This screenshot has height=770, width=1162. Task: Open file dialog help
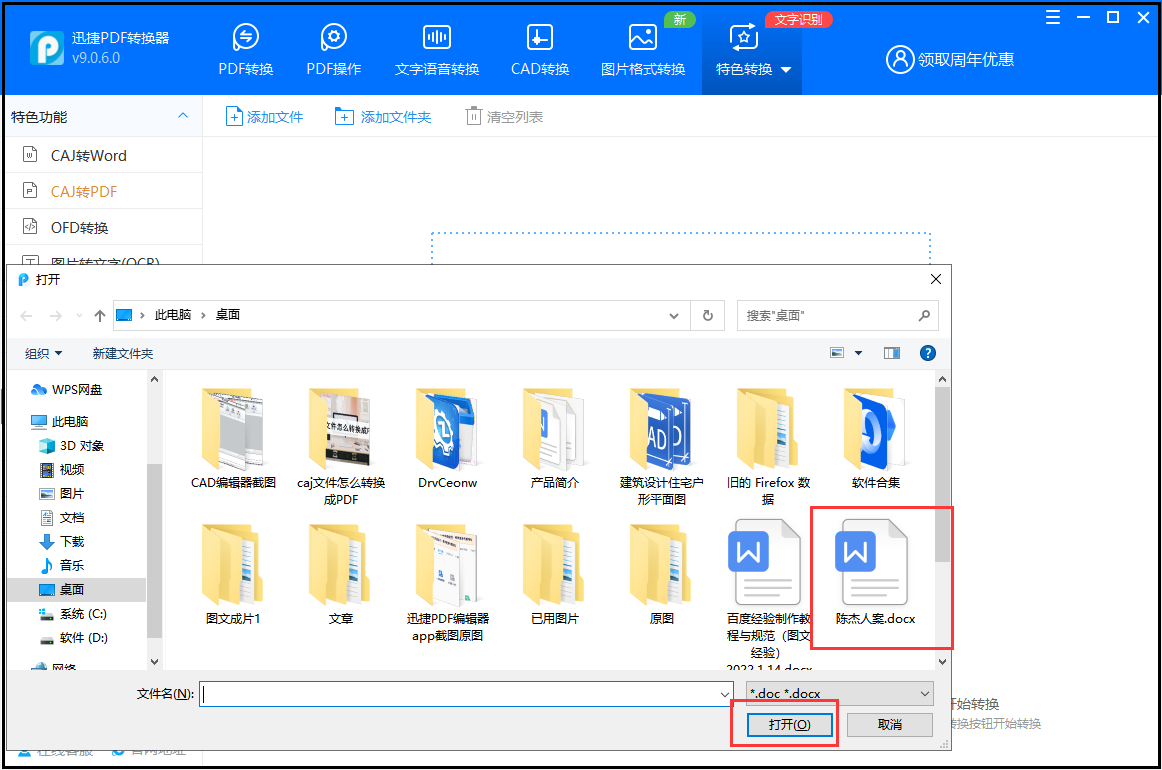pos(927,353)
